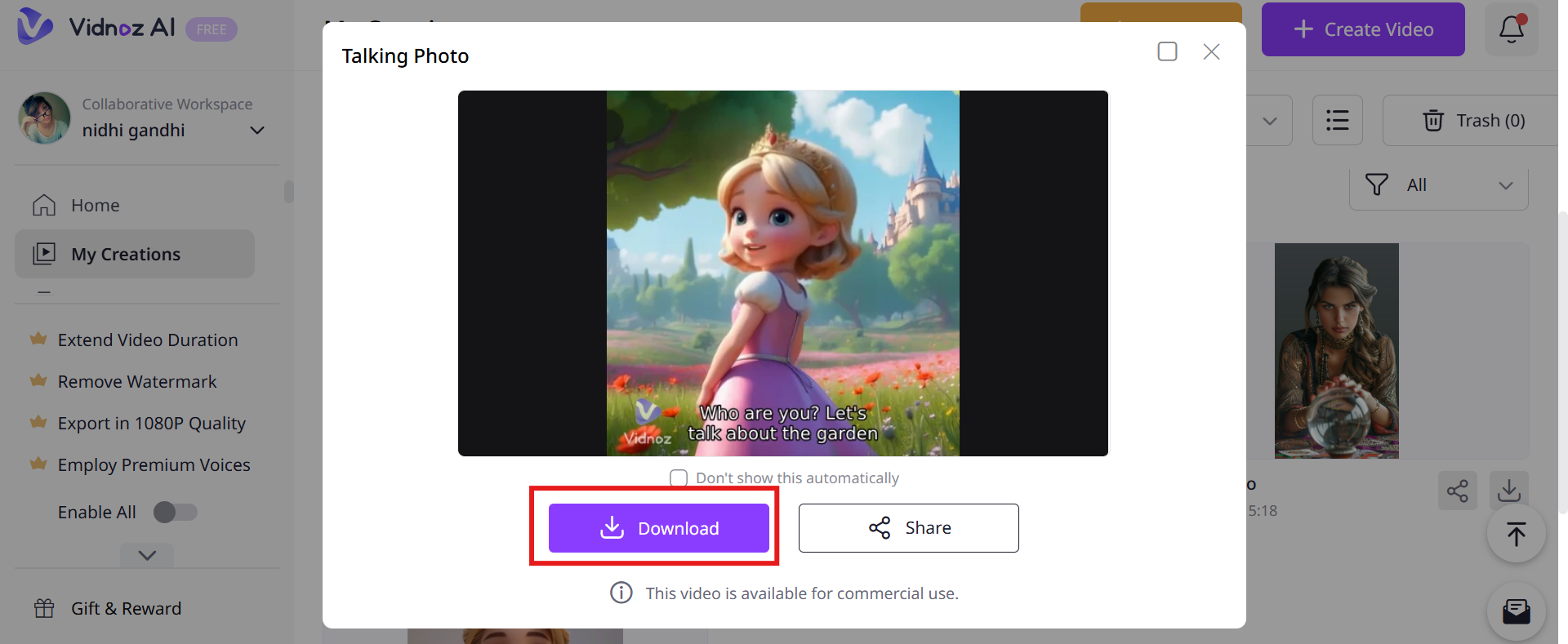Click the back-to-top arrow button
This screenshot has height=644, width=1568.
coord(1517,535)
